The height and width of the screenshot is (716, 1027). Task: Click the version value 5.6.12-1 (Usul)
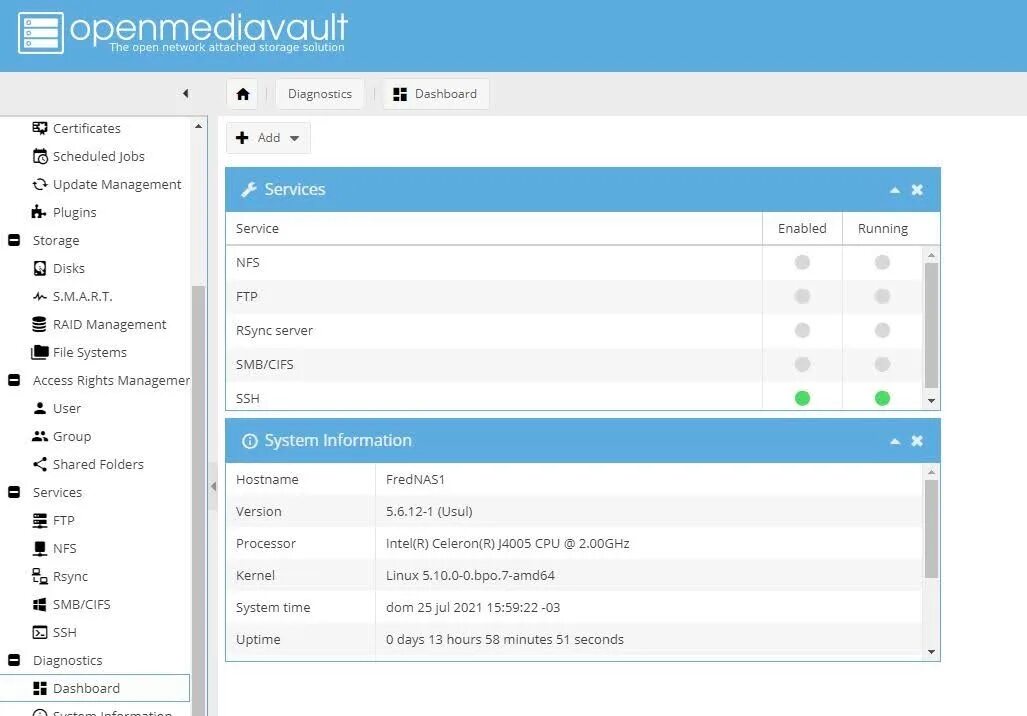(x=429, y=511)
